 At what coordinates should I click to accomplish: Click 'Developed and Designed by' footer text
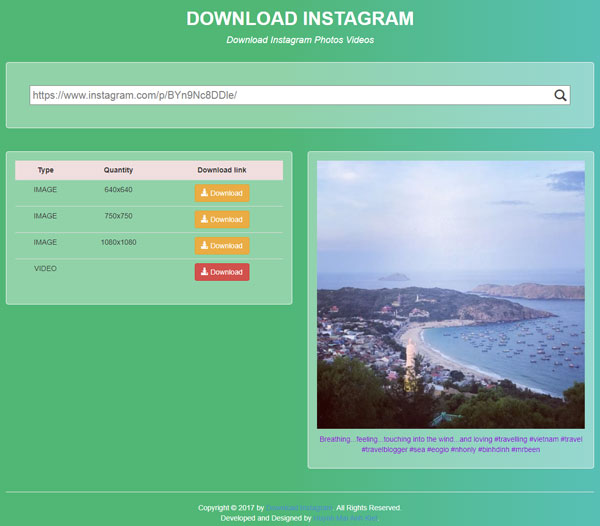click(x=266, y=518)
